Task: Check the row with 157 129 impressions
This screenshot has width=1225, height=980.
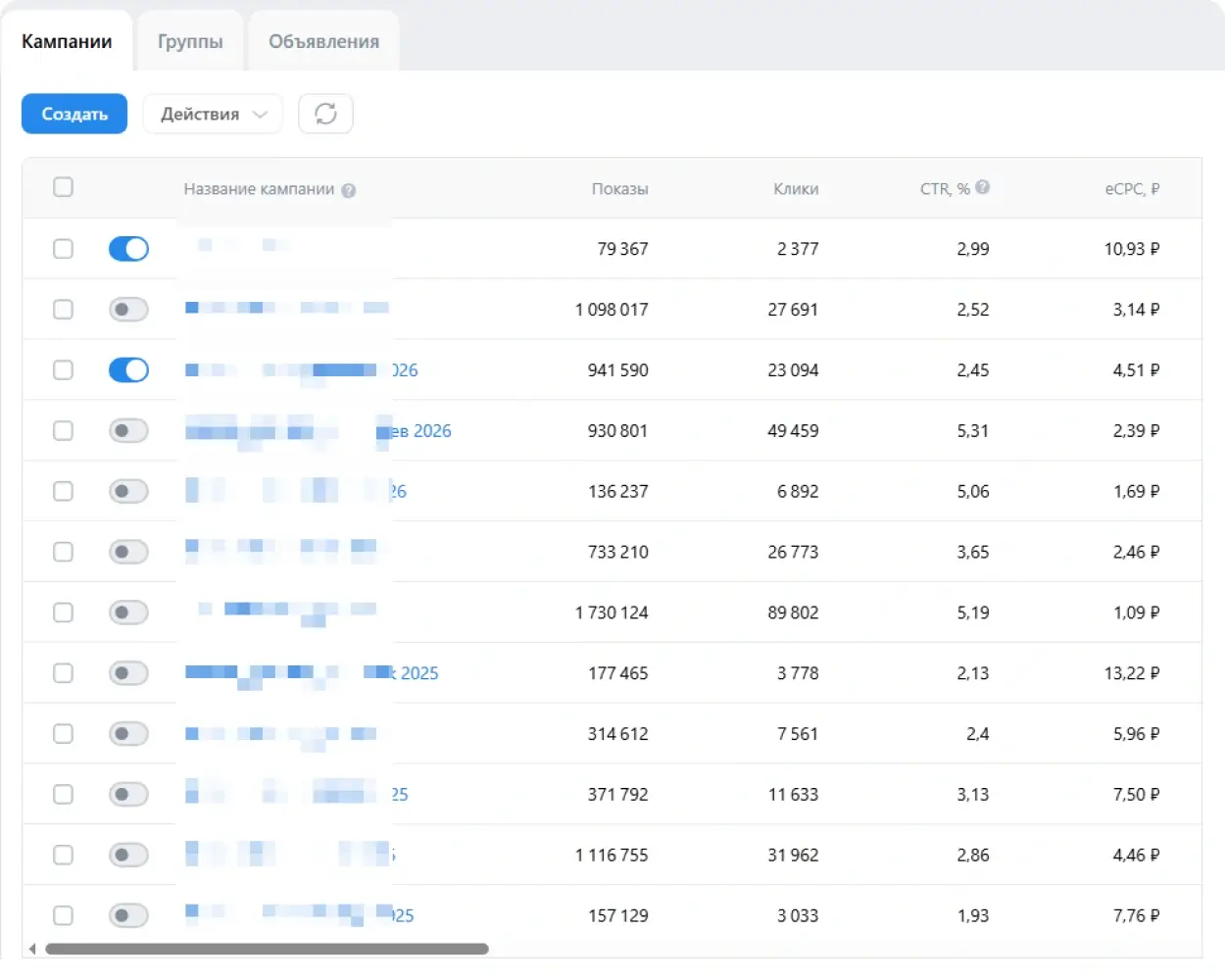Action: tap(63, 916)
